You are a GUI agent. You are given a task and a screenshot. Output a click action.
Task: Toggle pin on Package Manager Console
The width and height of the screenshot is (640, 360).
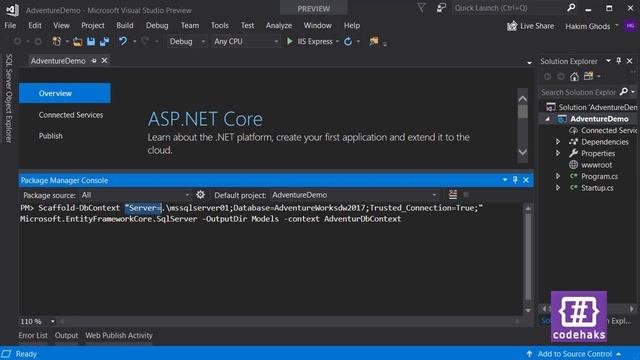tap(515, 180)
